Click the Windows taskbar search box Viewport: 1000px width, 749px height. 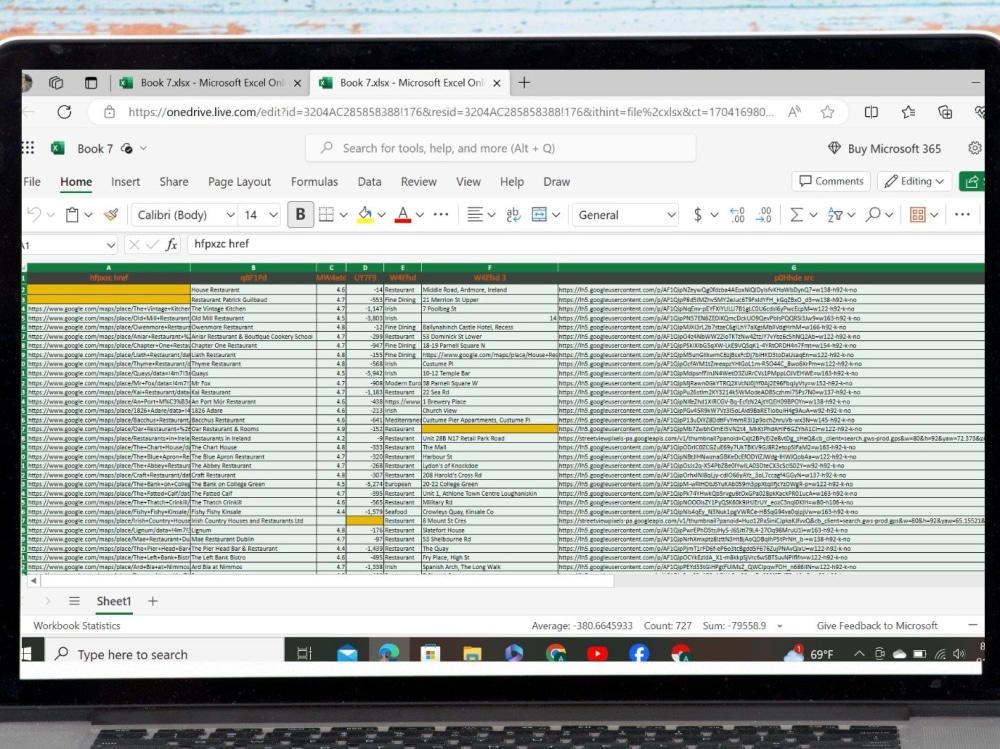(164, 654)
